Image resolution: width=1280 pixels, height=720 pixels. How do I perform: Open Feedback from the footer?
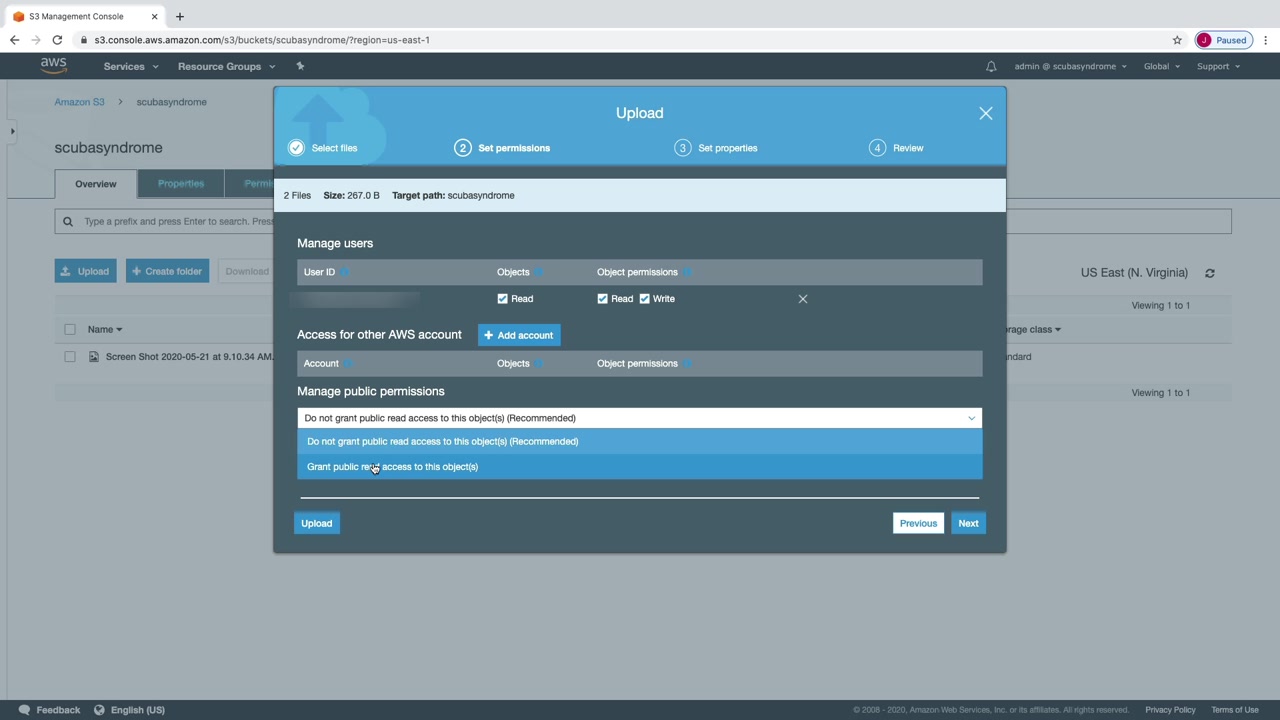tap(49, 710)
